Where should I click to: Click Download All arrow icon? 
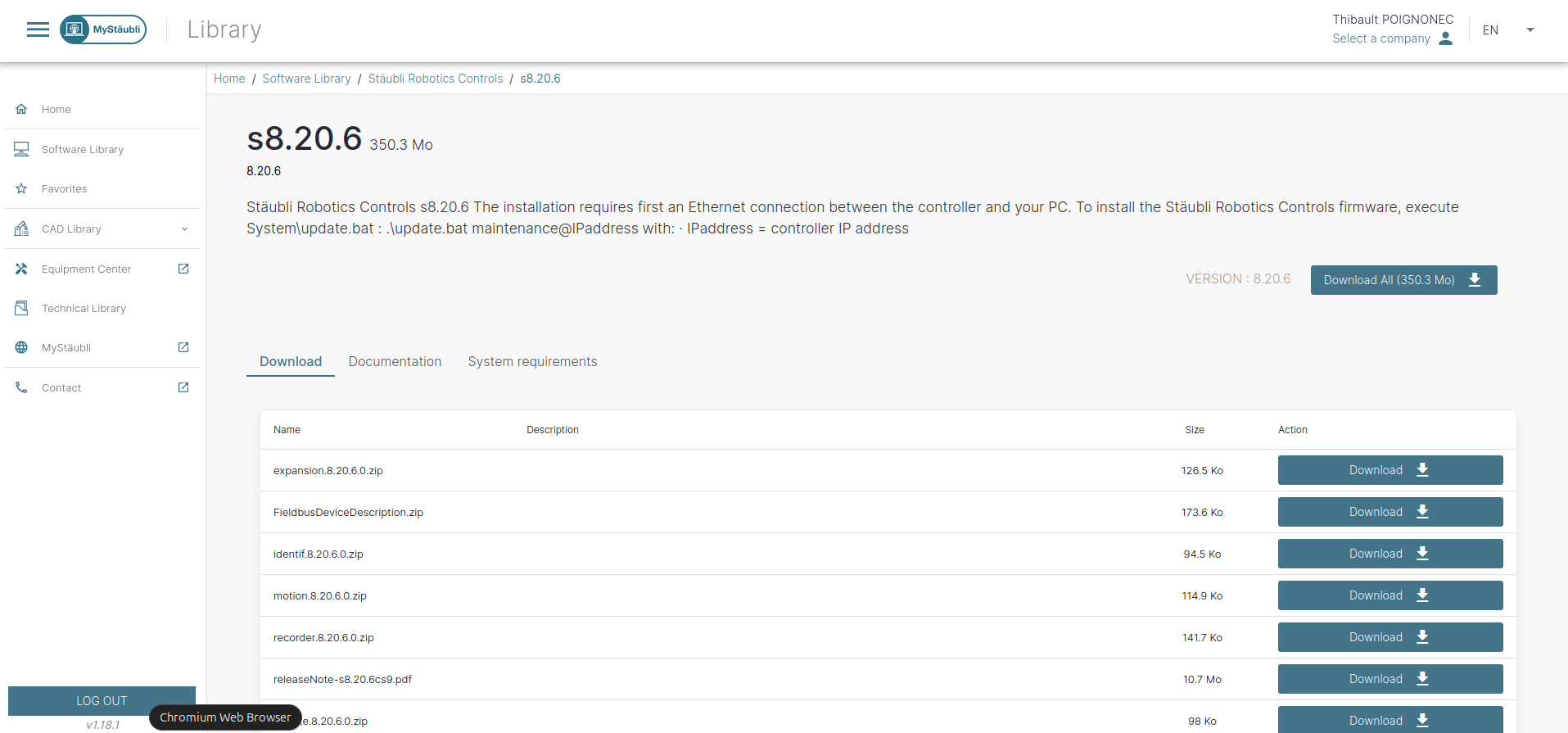click(1475, 280)
